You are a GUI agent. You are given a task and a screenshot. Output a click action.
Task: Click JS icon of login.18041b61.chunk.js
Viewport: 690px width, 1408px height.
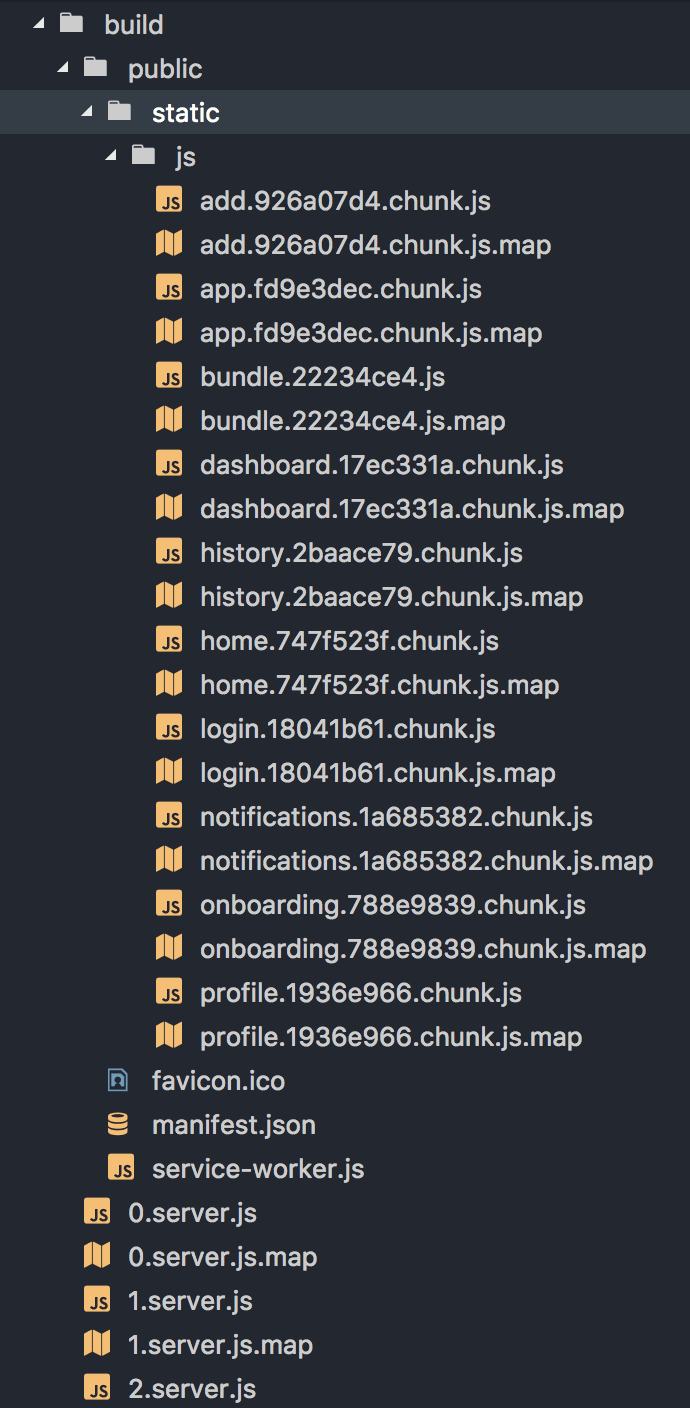pyautogui.click(x=169, y=729)
